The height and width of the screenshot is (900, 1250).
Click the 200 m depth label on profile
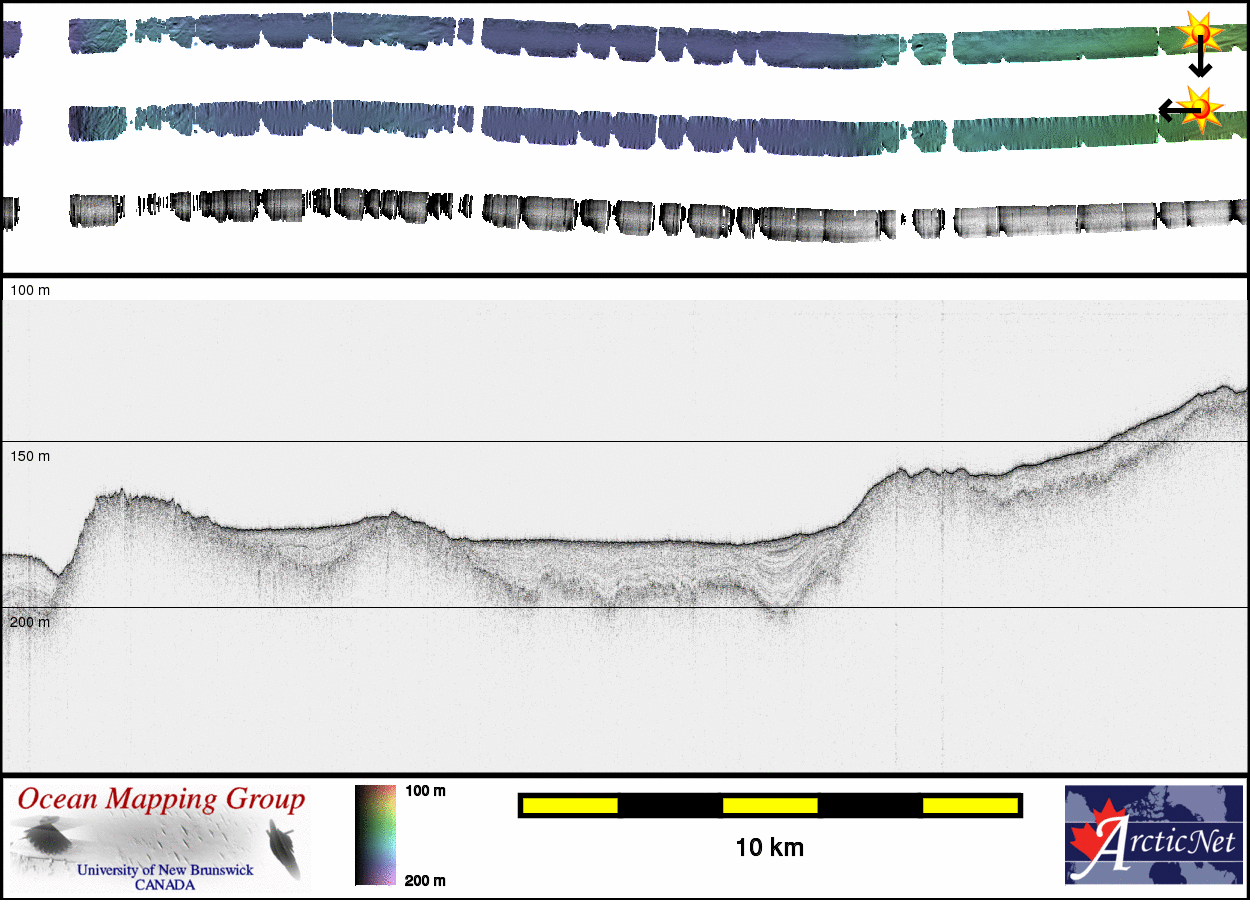coord(30,622)
